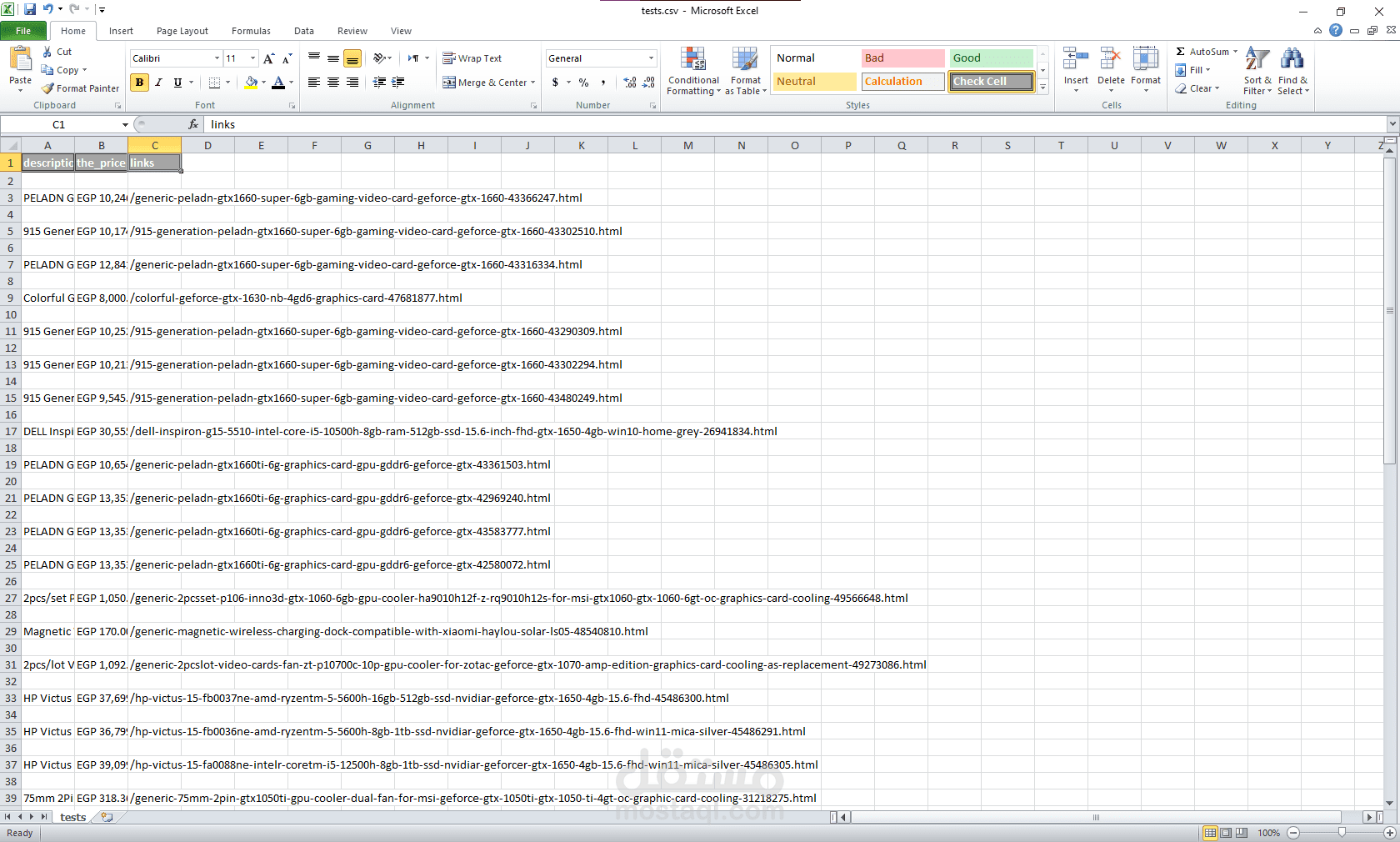Toggle Bold formatting

[139, 83]
